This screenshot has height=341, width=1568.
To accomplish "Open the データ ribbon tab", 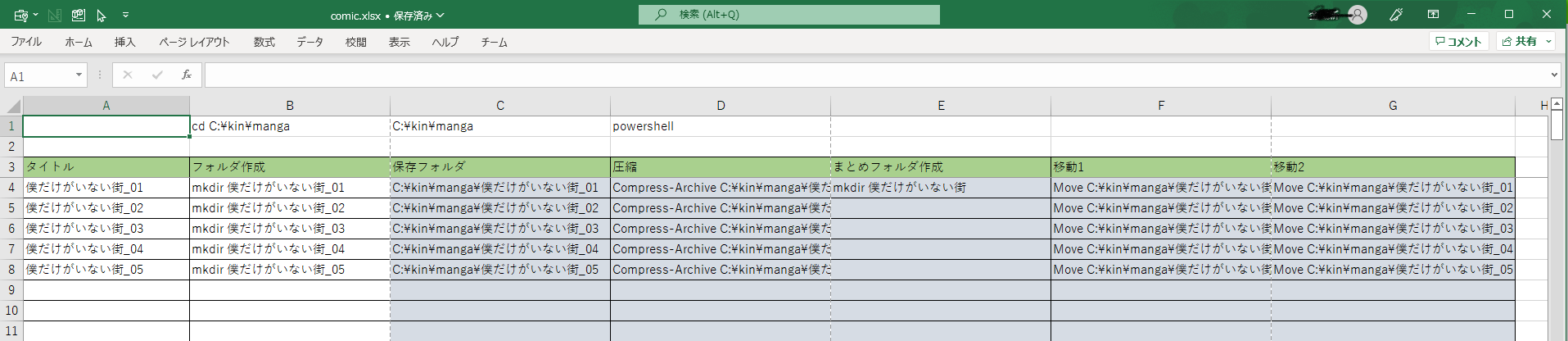I will [x=310, y=42].
